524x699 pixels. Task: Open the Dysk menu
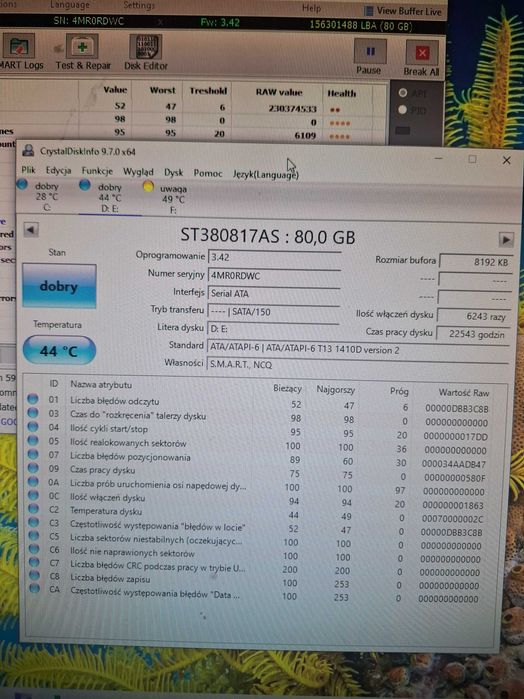coord(173,173)
